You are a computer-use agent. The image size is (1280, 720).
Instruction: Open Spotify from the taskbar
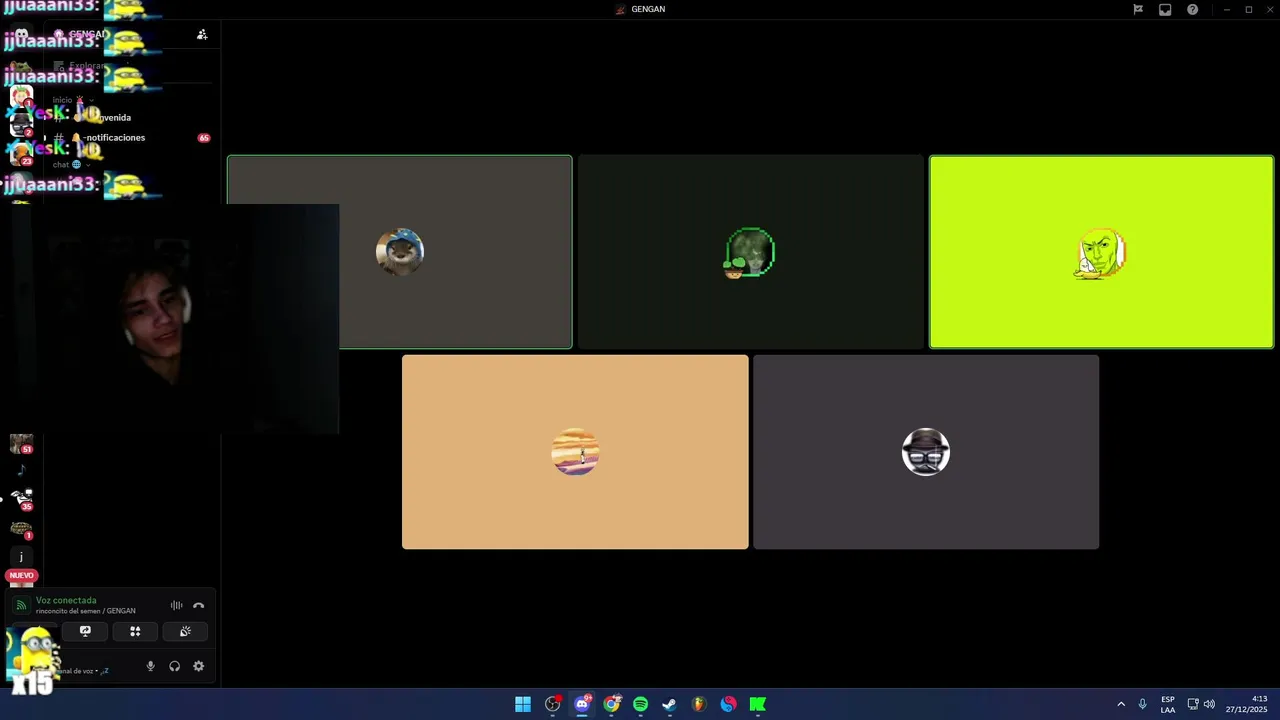640,704
